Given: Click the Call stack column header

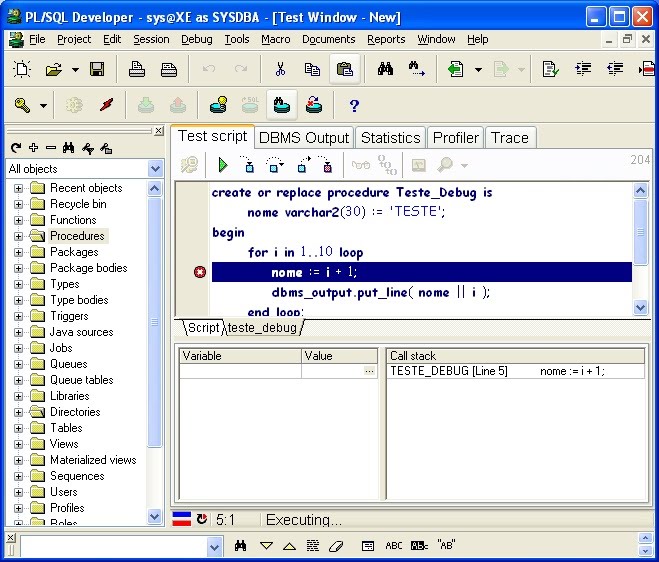Looking at the screenshot, I should coord(516,356).
